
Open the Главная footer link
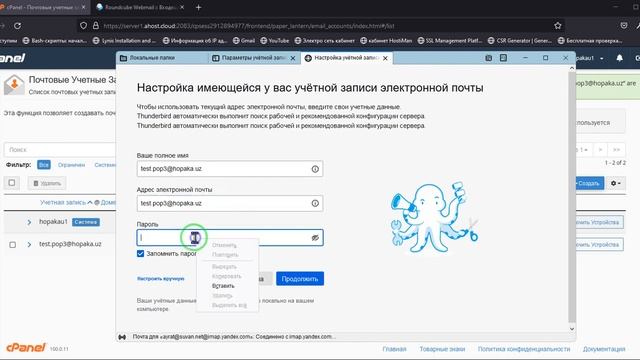(x=394, y=349)
